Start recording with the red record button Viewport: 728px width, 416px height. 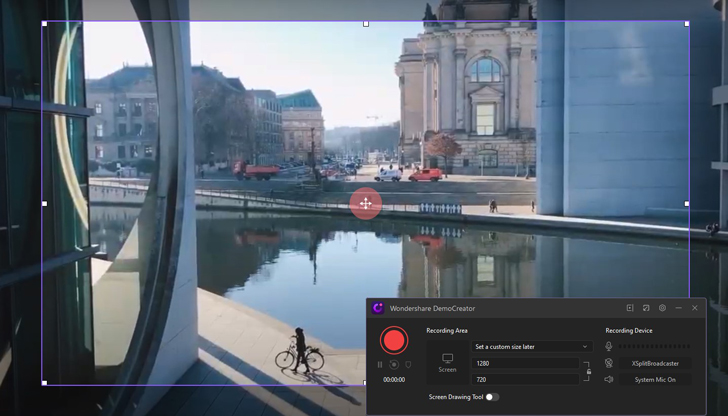point(394,340)
